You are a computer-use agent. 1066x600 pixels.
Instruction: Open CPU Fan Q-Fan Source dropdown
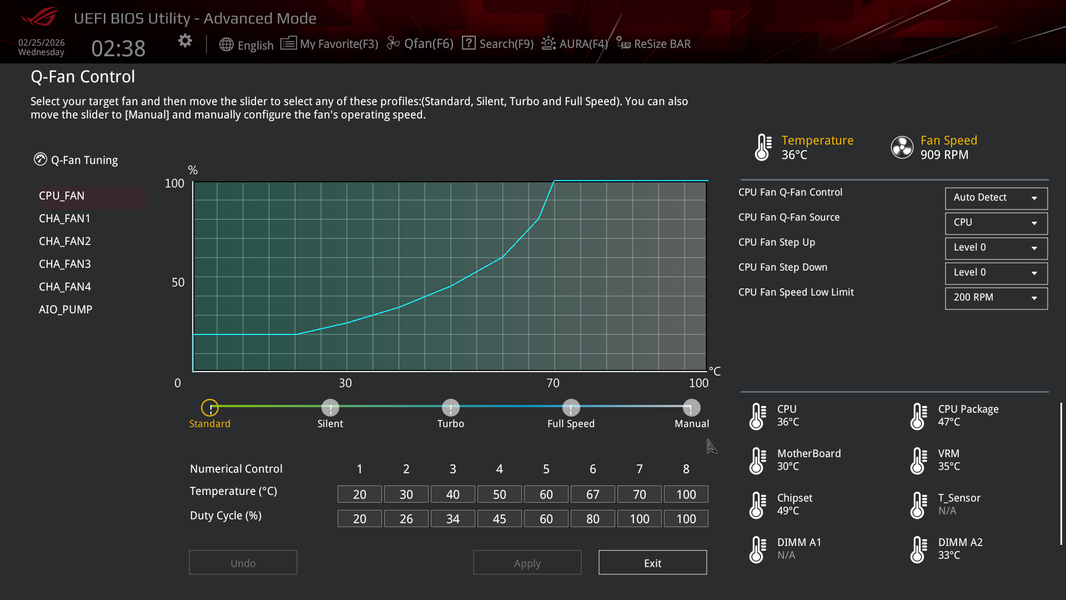995,223
